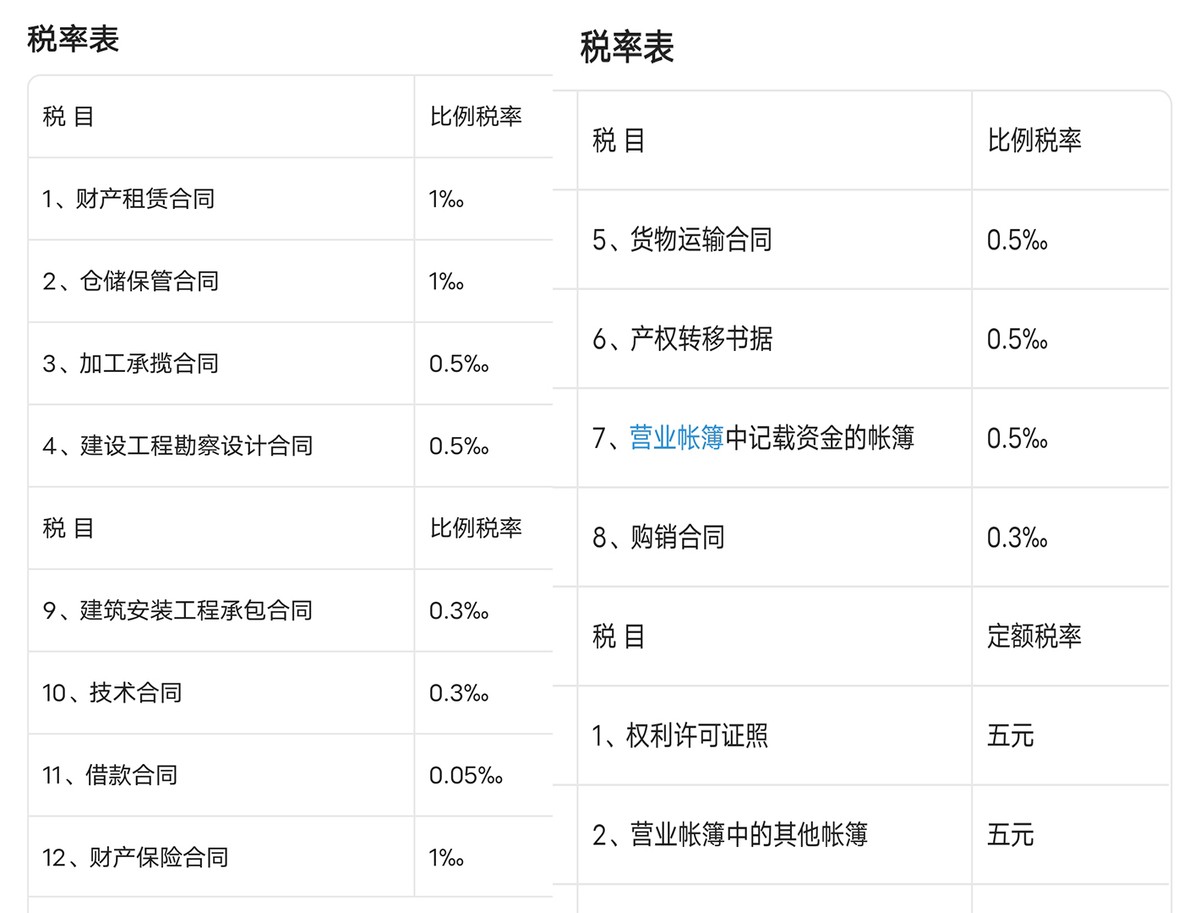This screenshot has width=1200, height=913.
Task: Click the 货物运输合同 cell
Action: click(x=682, y=240)
